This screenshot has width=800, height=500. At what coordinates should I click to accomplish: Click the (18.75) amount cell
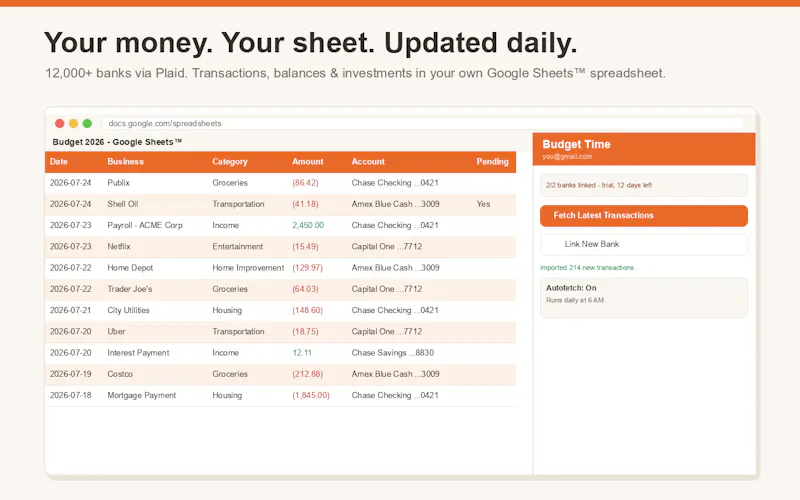coord(305,332)
